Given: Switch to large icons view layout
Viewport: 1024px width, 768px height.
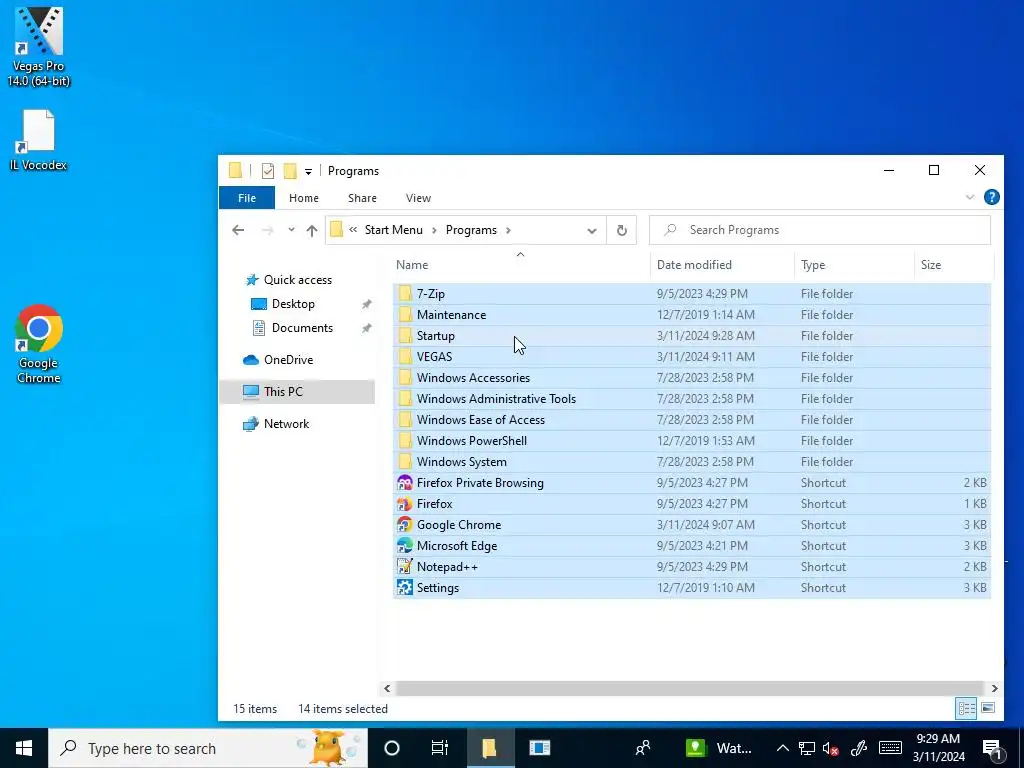Looking at the screenshot, I should tap(988, 708).
